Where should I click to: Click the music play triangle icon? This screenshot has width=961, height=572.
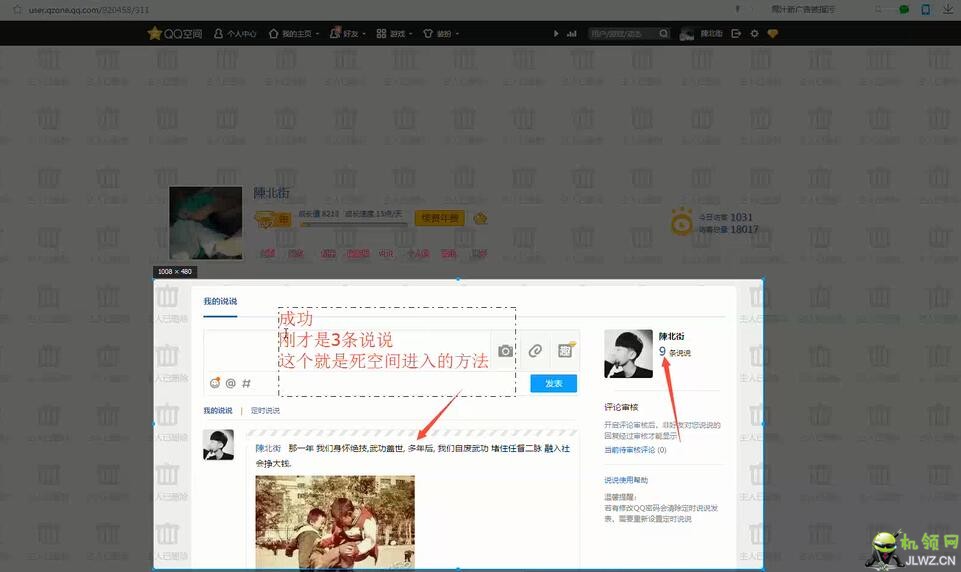tap(556, 34)
